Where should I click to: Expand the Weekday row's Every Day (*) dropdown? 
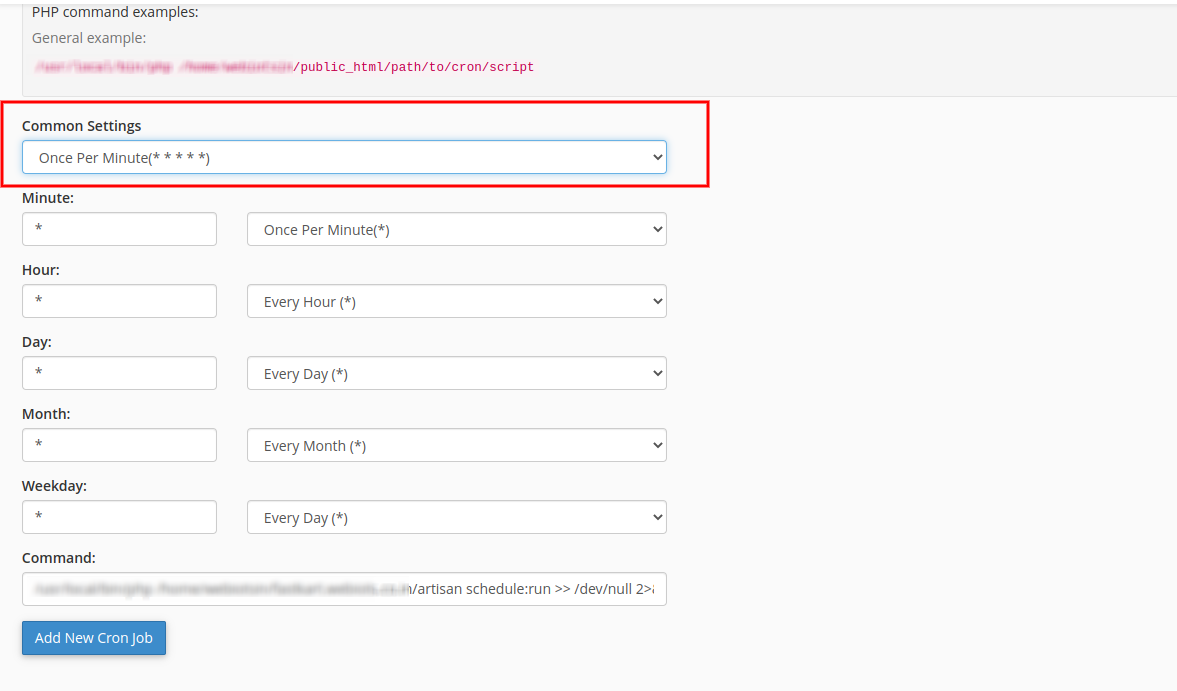(x=456, y=517)
